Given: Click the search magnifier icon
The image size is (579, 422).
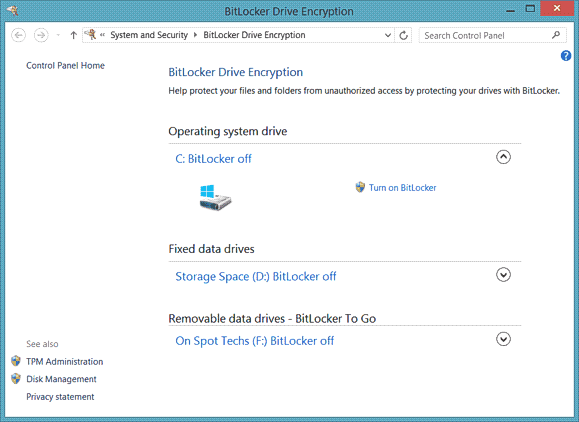Looking at the screenshot, I should tap(556, 35).
